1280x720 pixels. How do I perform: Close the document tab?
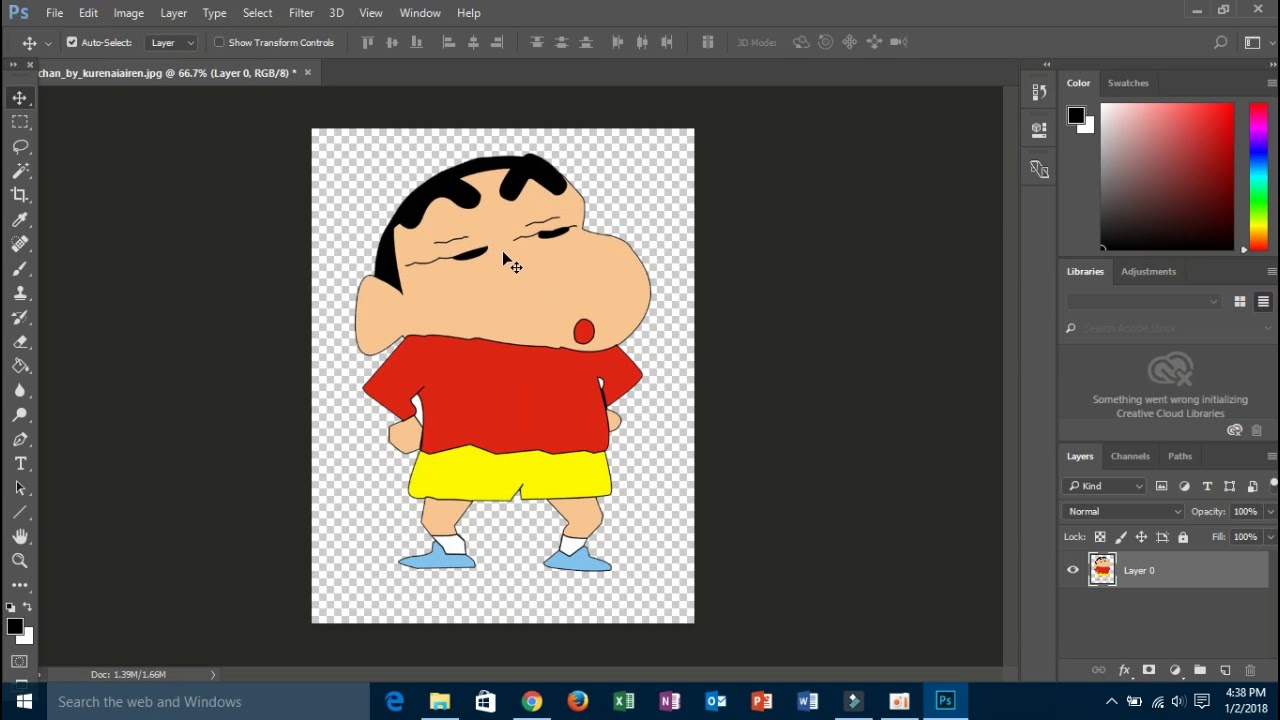click(308, 72)
